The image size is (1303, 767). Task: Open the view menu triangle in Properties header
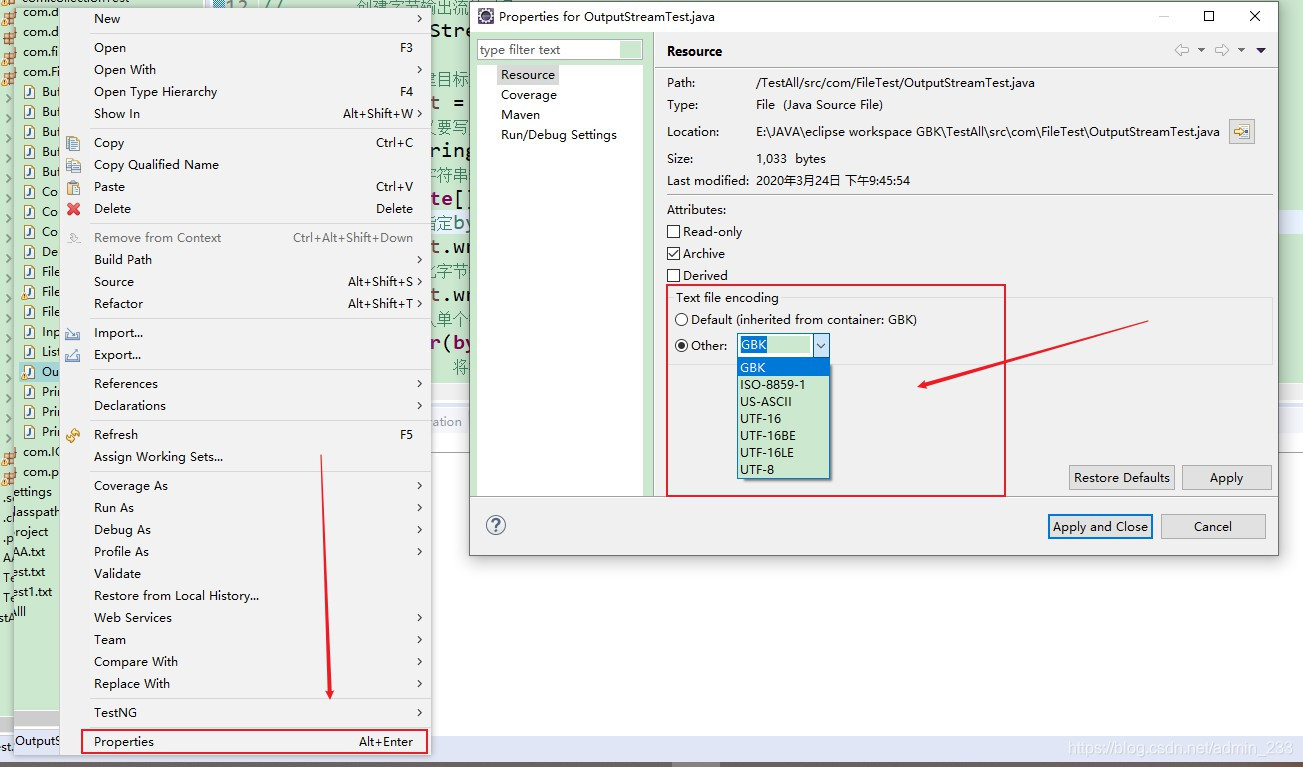(x=1261, y=50)
